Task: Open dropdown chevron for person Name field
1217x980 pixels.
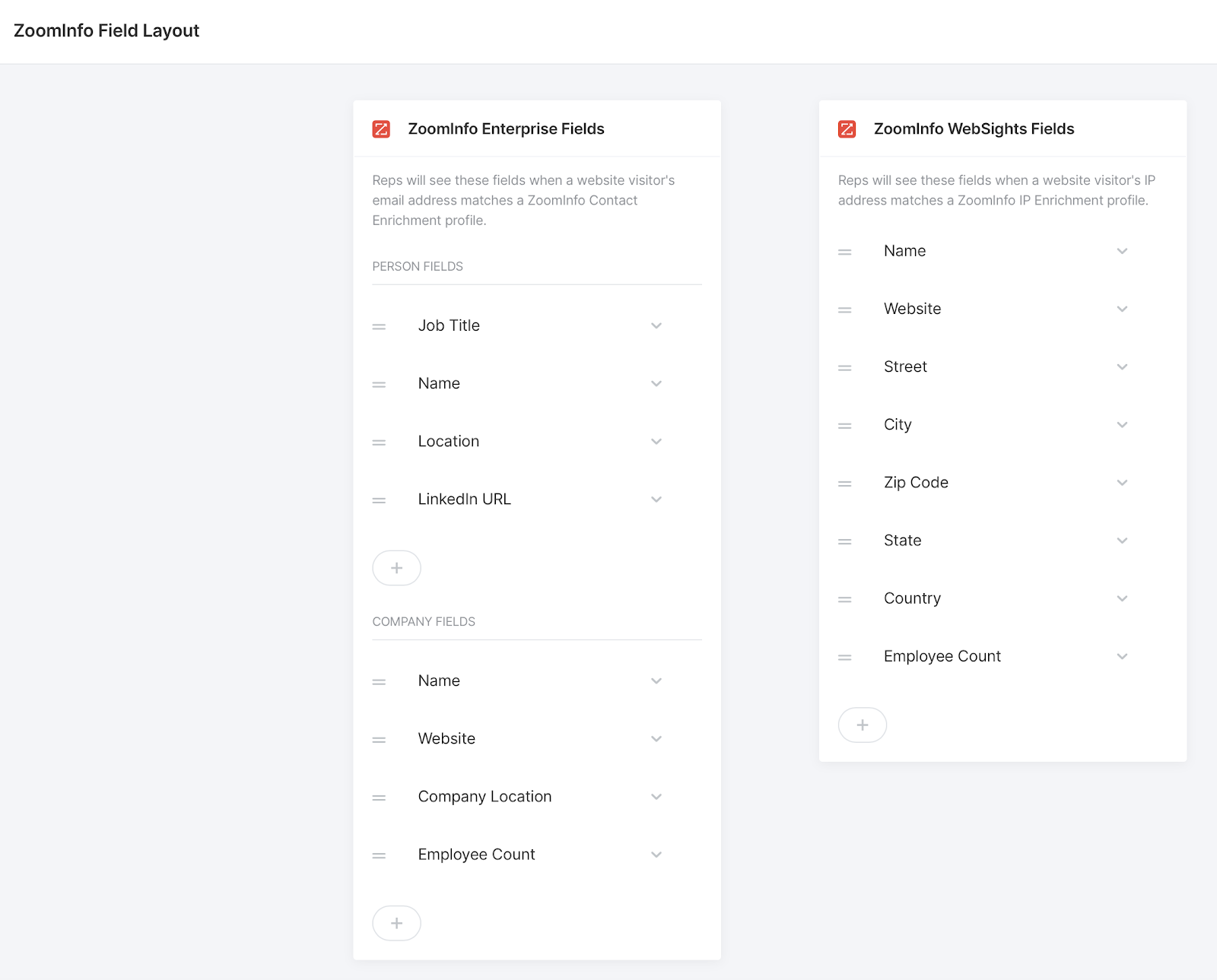Action: coord(656,383)
